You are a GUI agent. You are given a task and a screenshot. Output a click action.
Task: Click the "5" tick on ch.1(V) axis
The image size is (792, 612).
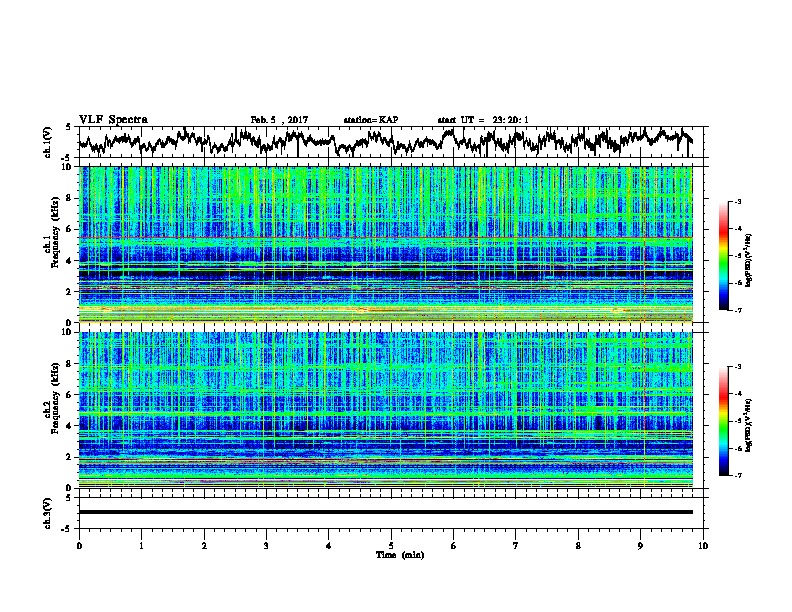point(68,127)
